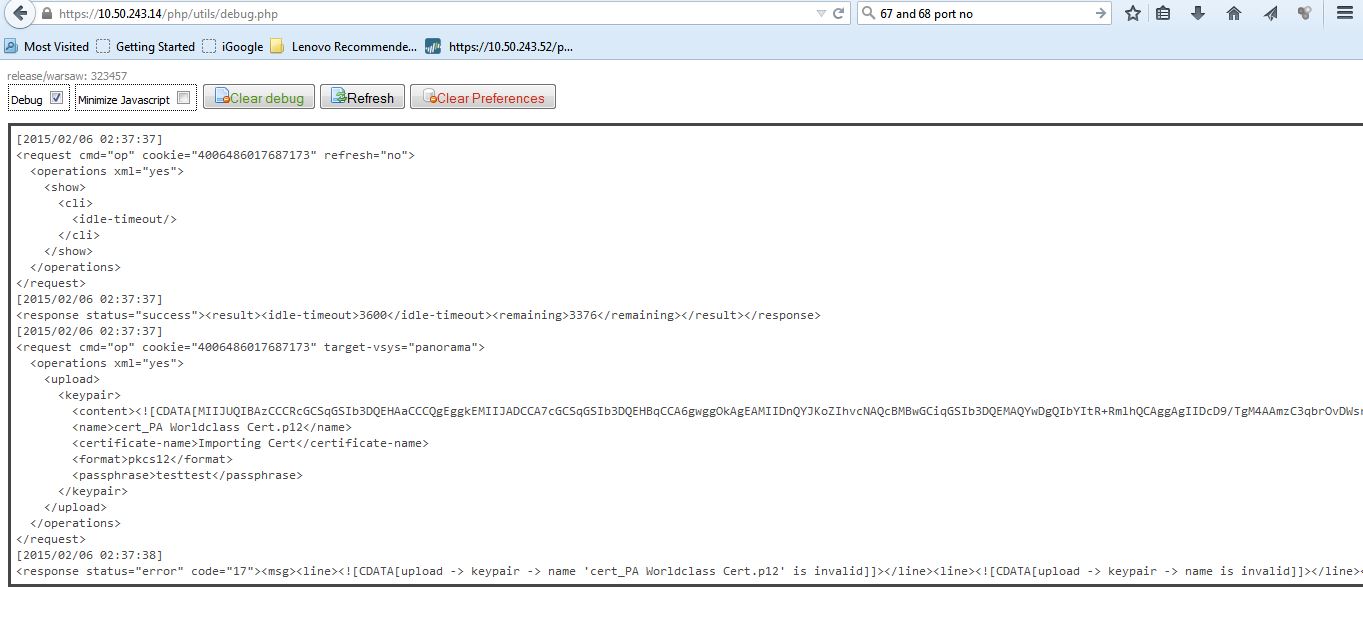Toggle the Debug checkbox
This screenshot has width=1363, height=624.
(57, 98)
